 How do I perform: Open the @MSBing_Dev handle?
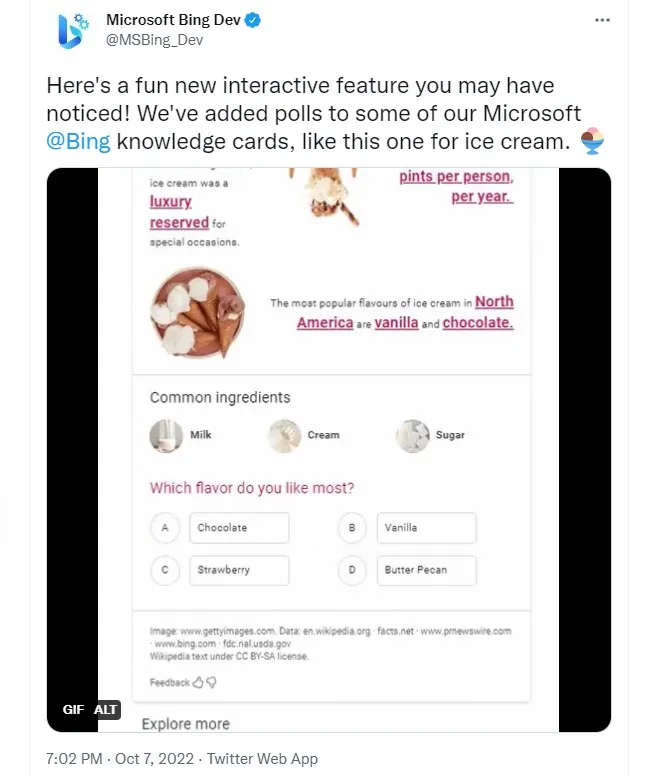point(154,40)
